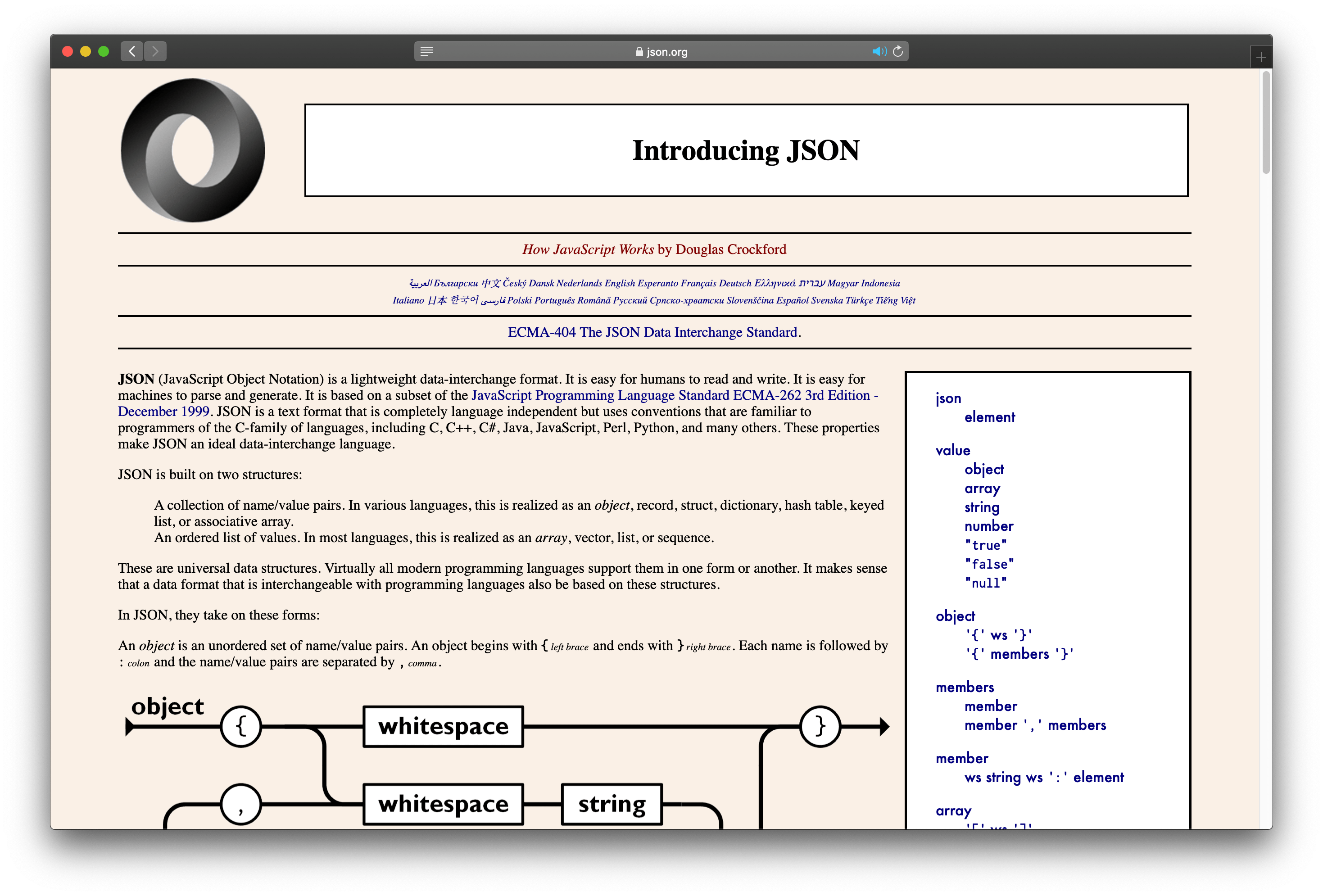The width and height of the screenshot is (1323, 896).
Task: Open Reader view icon in address bar
Action: pyautogui.click(x=426, y=51)
